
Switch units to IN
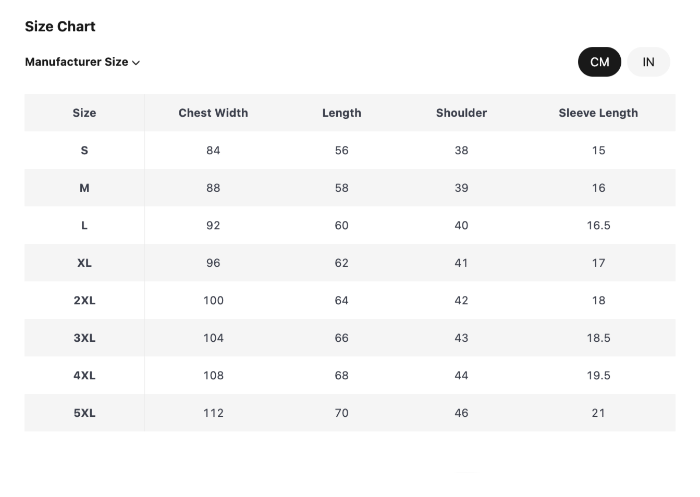click(648, 62)
